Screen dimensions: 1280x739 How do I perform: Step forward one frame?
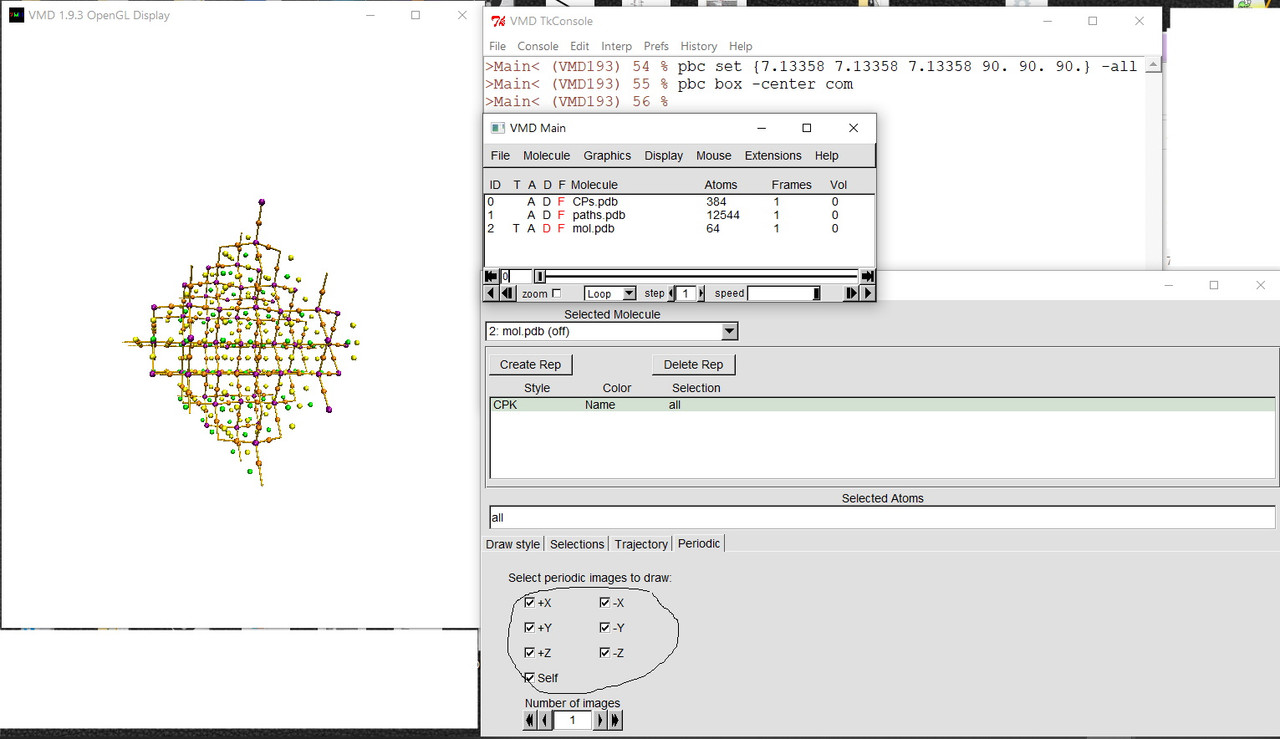[852, 293]
